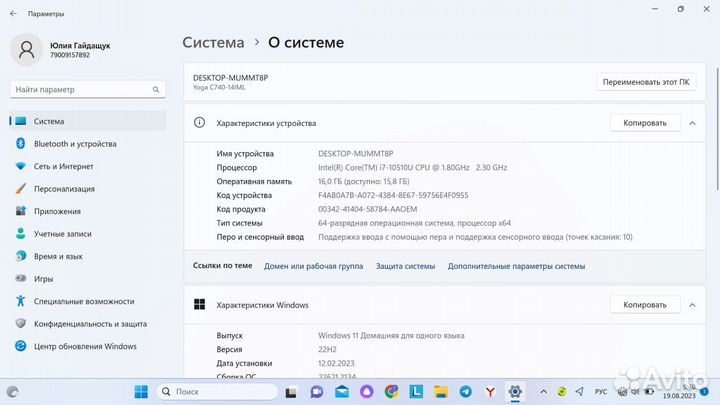Open the purple Alice assistant taskbar icon

click(x=366, y=392)
